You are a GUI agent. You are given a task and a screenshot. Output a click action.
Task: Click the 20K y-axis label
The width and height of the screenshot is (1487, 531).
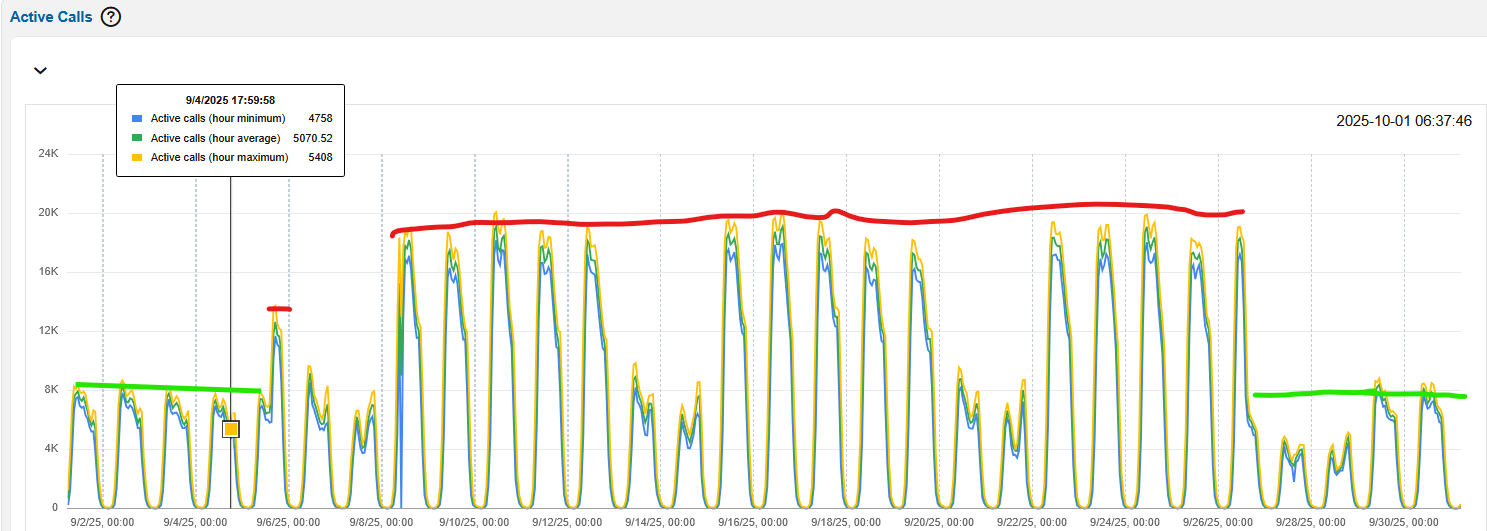coord(49,214)
